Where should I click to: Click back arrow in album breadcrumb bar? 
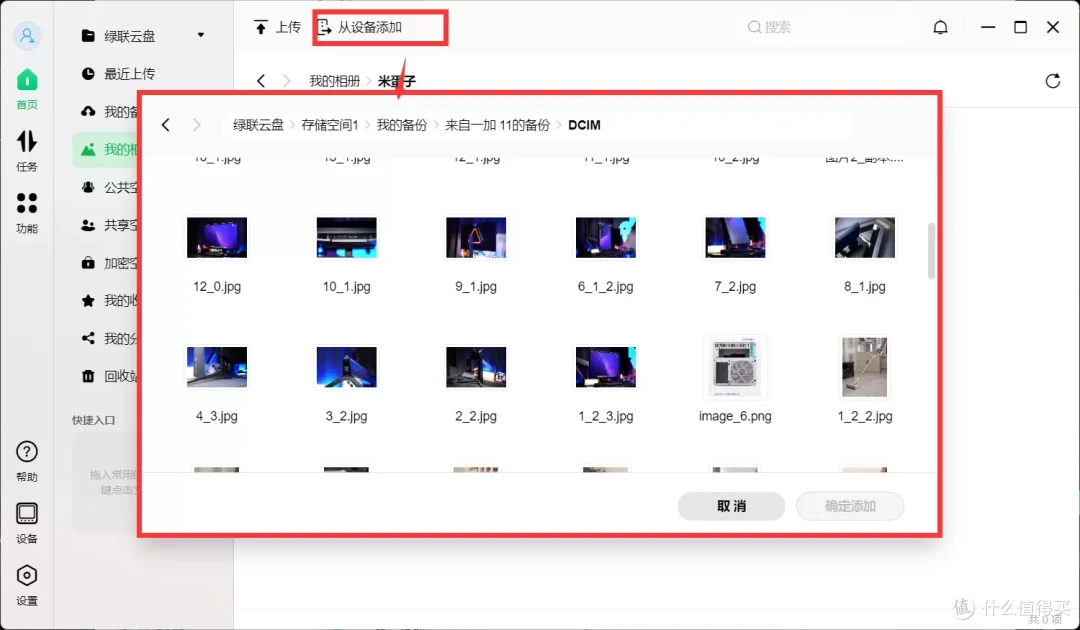[261, 81]
